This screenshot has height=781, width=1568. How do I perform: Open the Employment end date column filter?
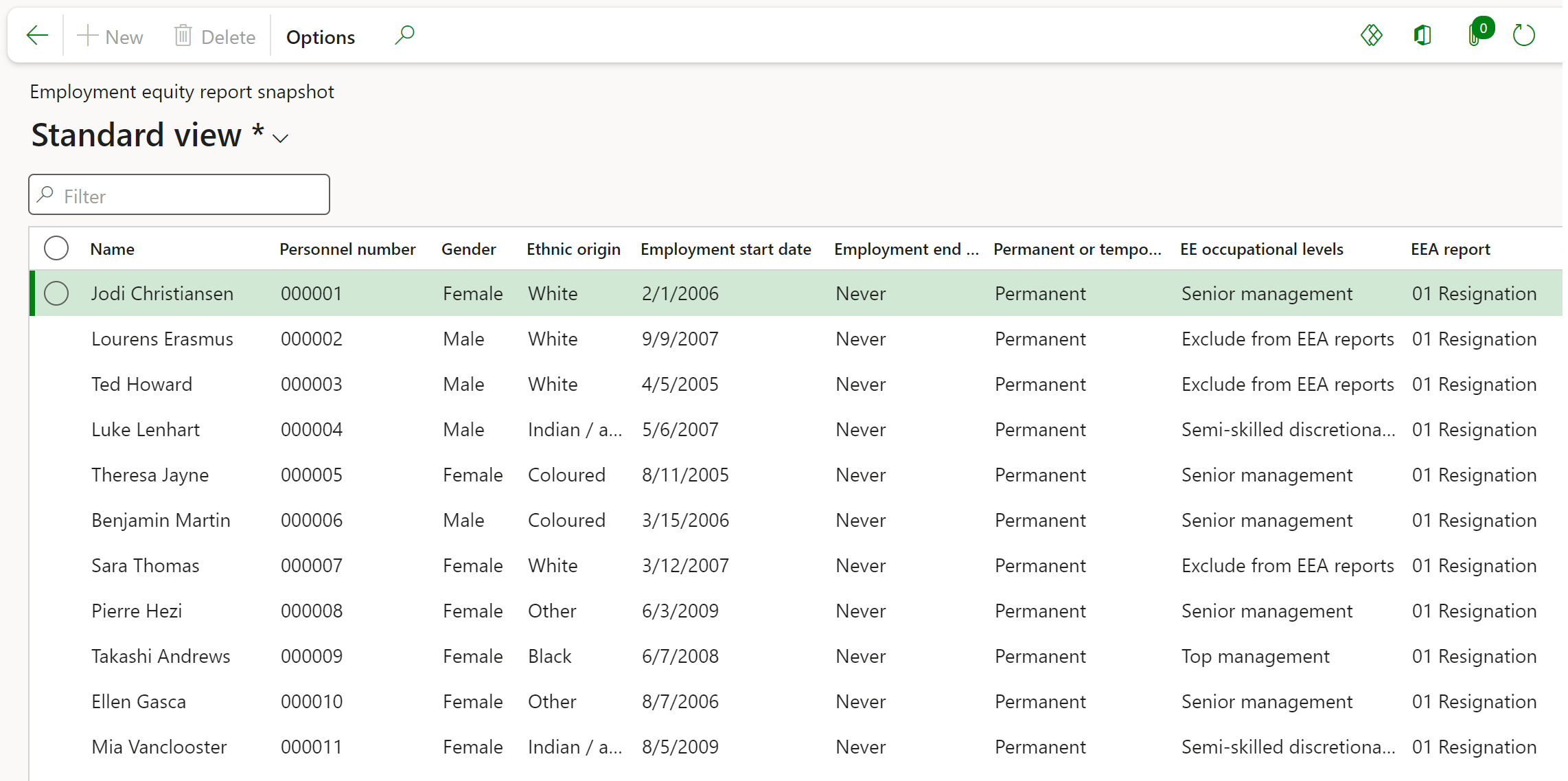[x=905, y=248]
